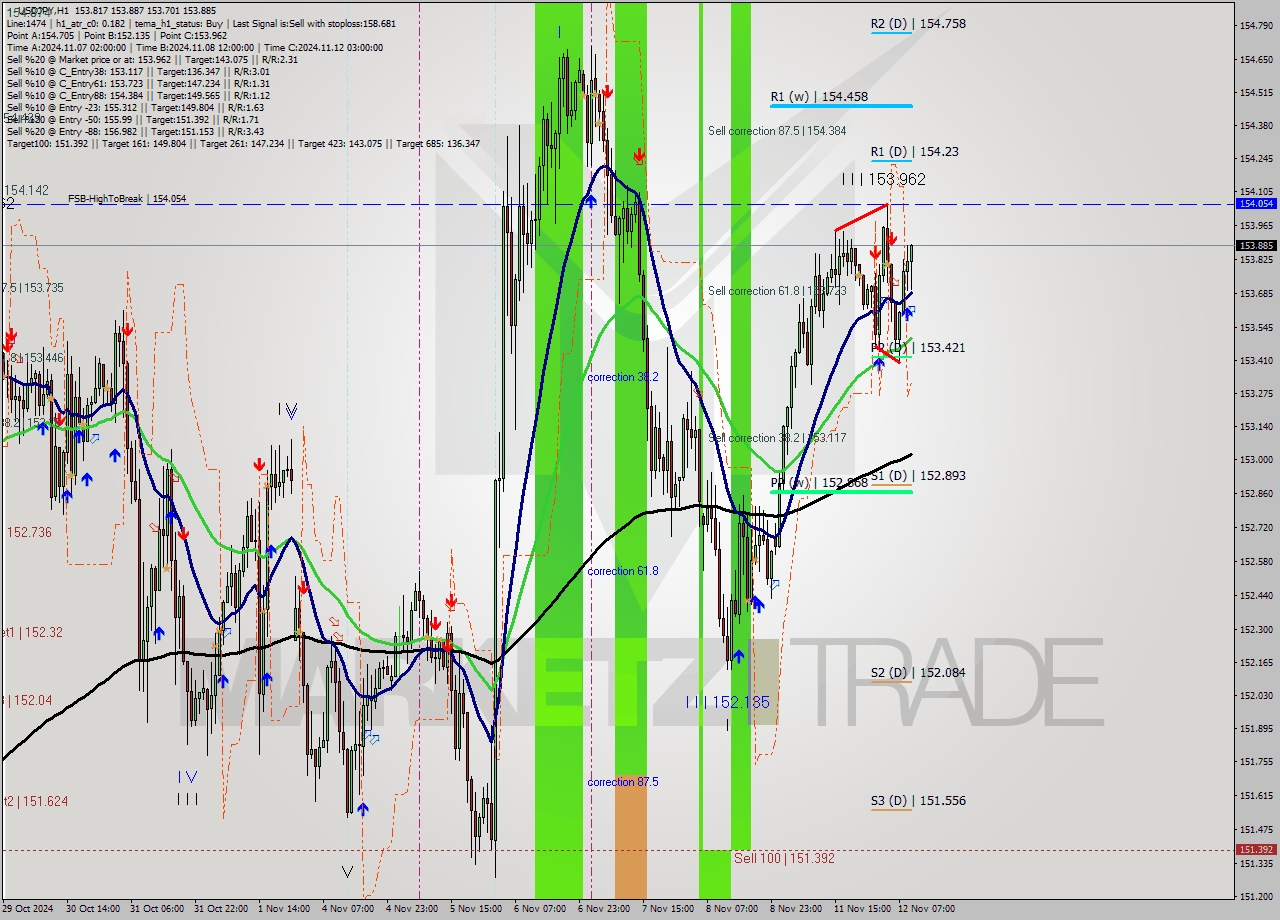Select the light blue R1 (w) horizontal line
Image resolution: width=1280 pixels, height=920 pixels.
click(841, 106)
